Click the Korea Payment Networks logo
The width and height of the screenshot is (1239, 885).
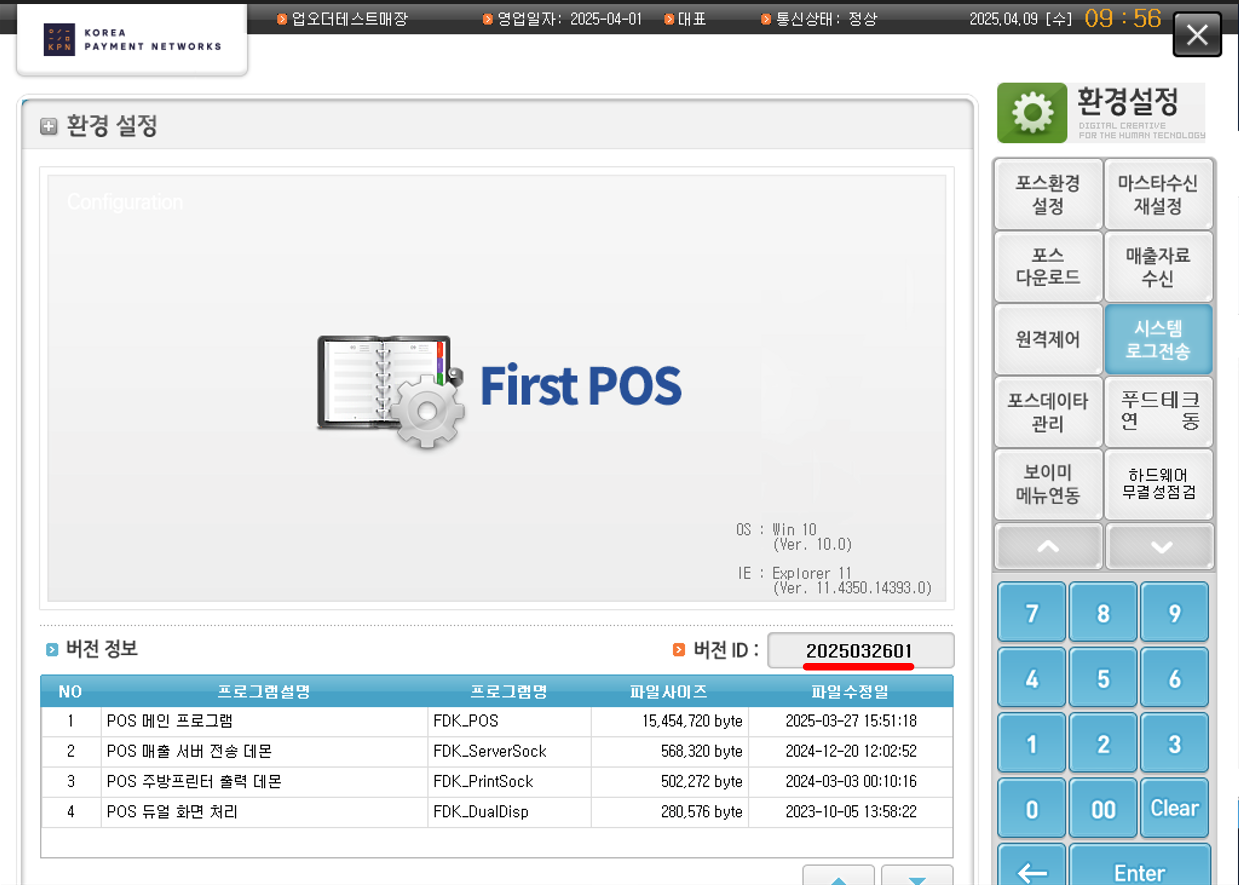[133, 39]
